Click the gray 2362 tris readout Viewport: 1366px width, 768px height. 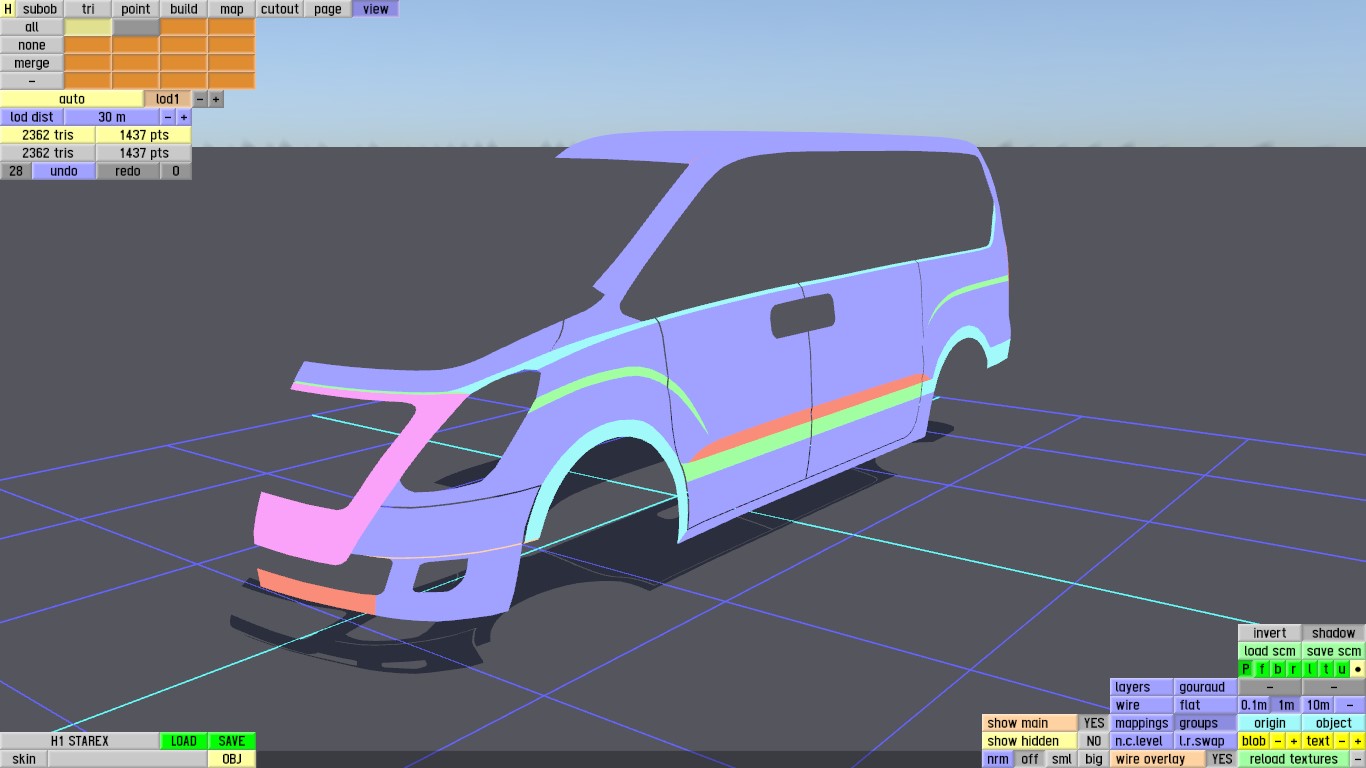click(x=48, y=153)
